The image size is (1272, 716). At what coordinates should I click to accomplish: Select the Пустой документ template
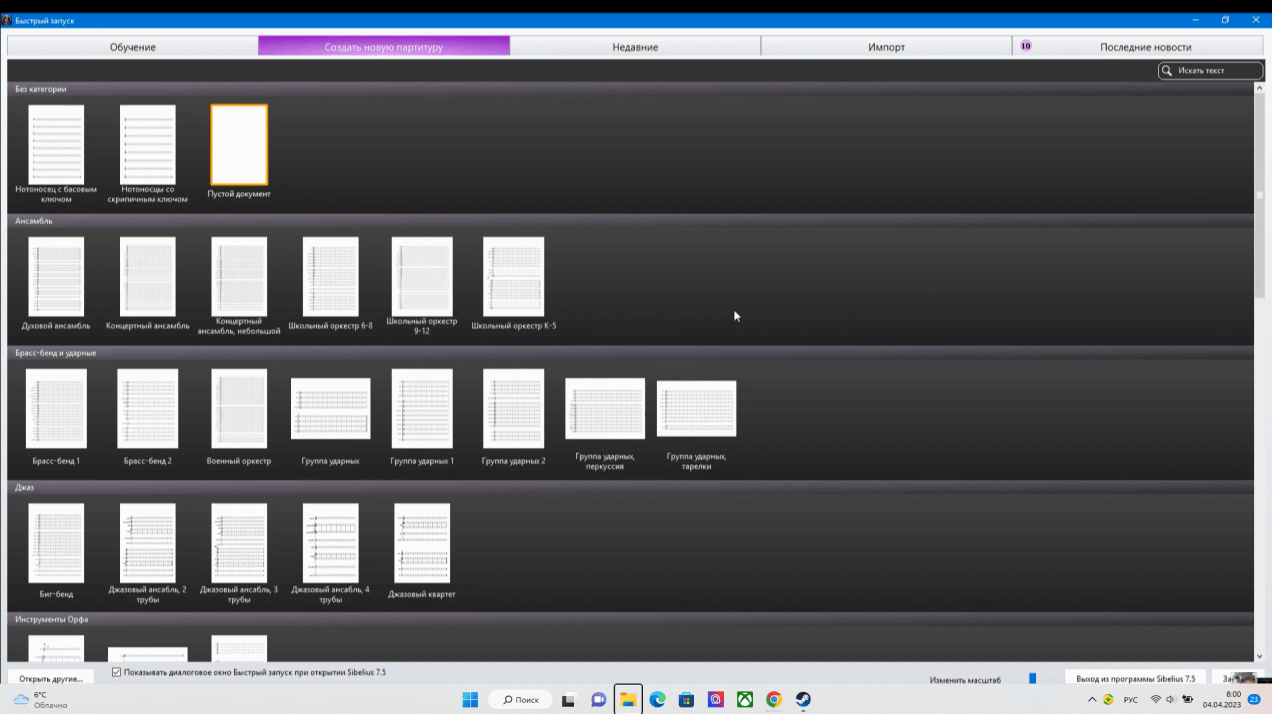[239, 145]
